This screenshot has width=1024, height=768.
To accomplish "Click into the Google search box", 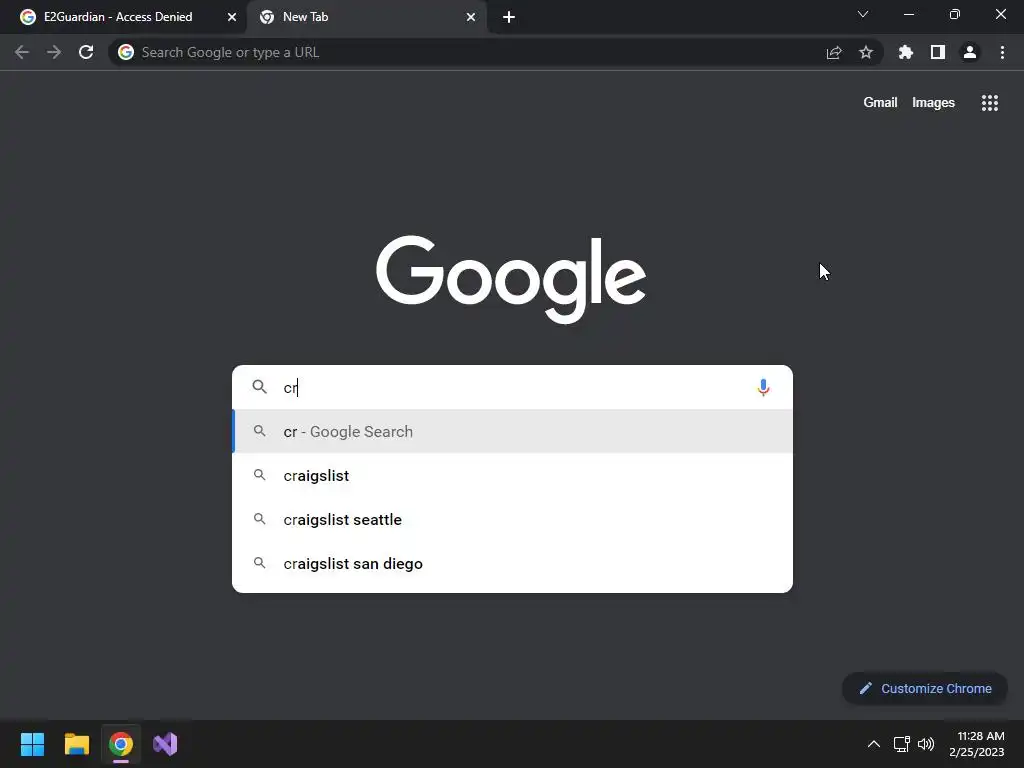I will pos(513,387).
